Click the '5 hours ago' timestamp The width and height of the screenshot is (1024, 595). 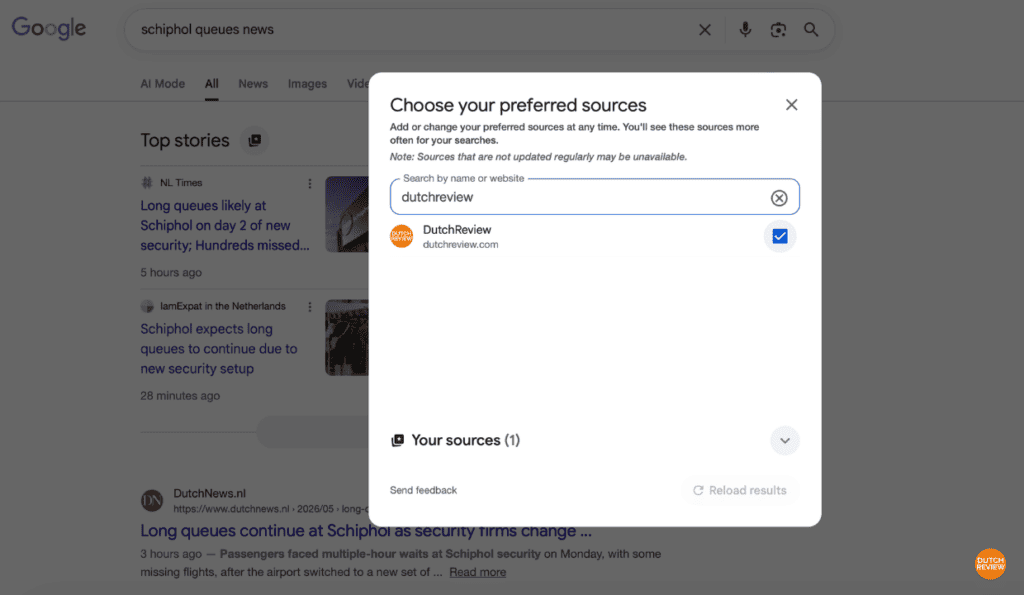pyautogui.click(x=171, y=272)
